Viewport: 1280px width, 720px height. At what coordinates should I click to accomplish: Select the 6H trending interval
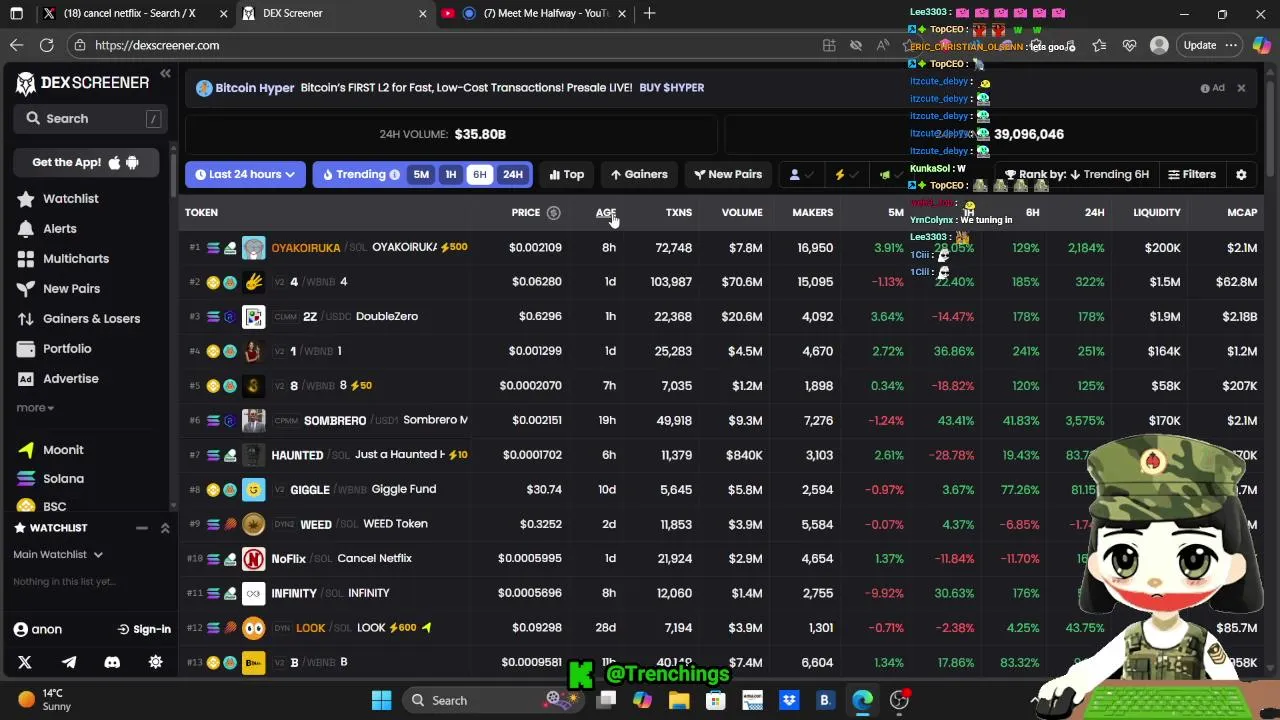click(480, 174)
